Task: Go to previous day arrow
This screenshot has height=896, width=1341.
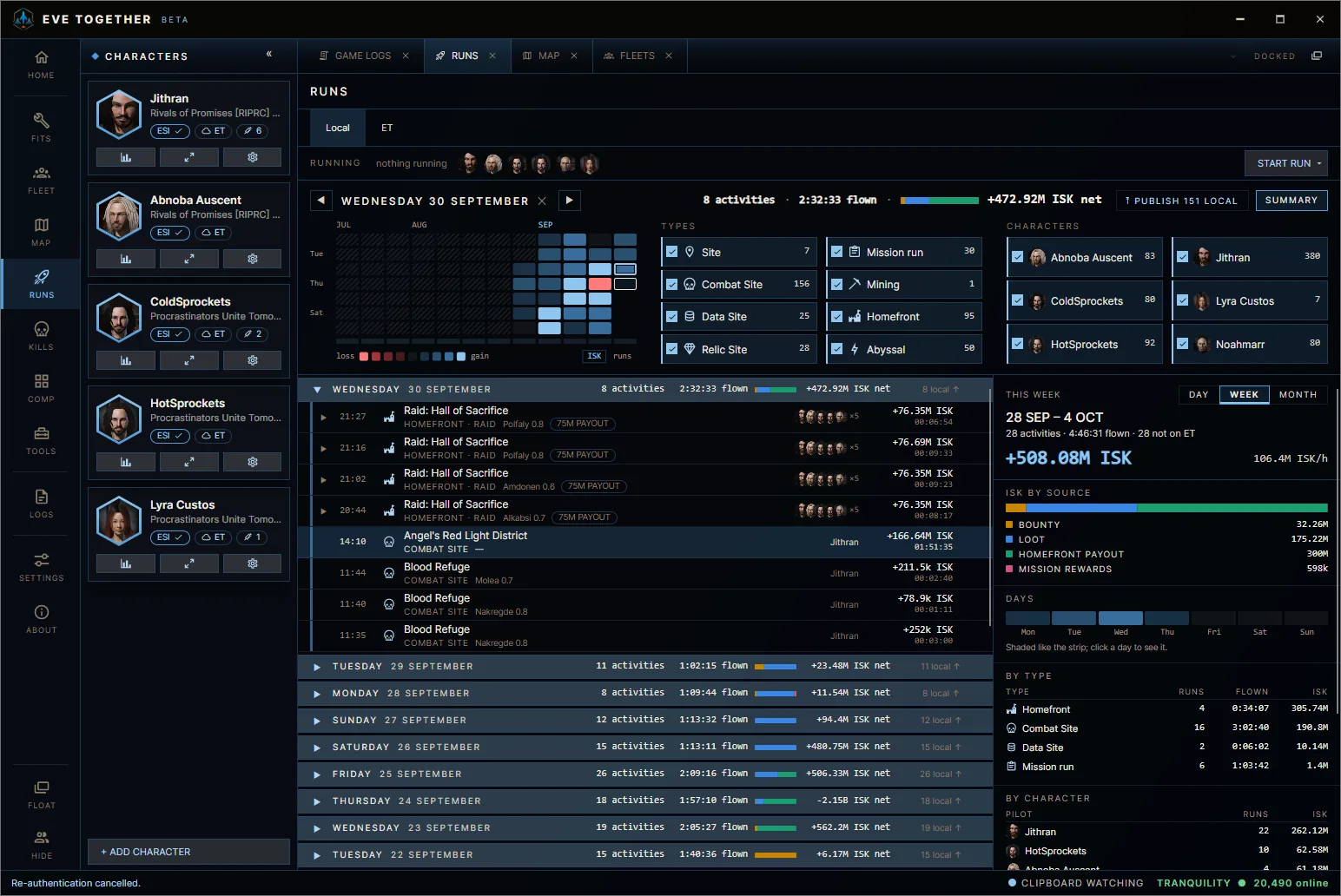Action: tap(321, 201)
